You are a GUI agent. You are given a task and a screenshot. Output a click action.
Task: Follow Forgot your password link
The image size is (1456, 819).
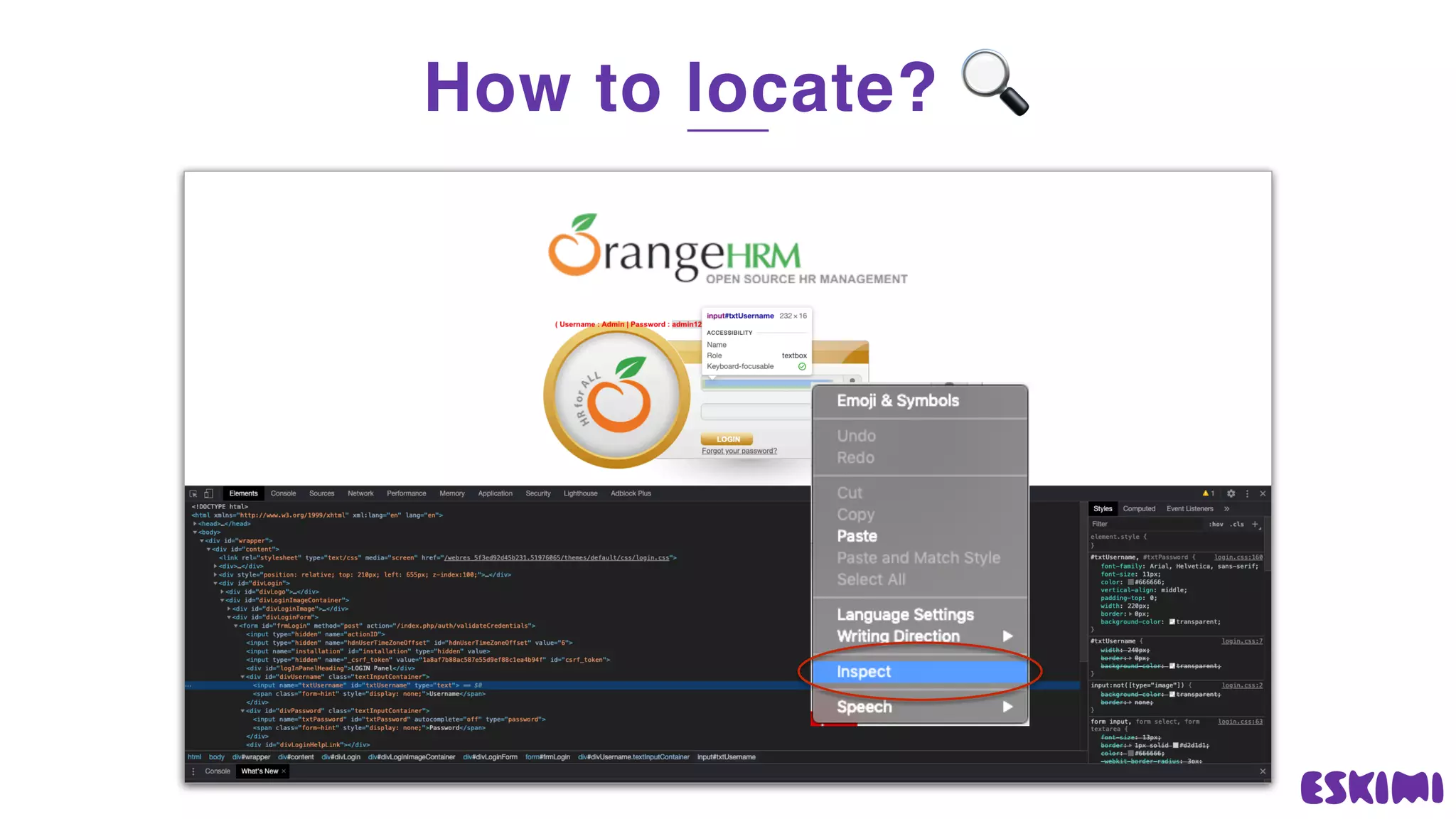739,451
